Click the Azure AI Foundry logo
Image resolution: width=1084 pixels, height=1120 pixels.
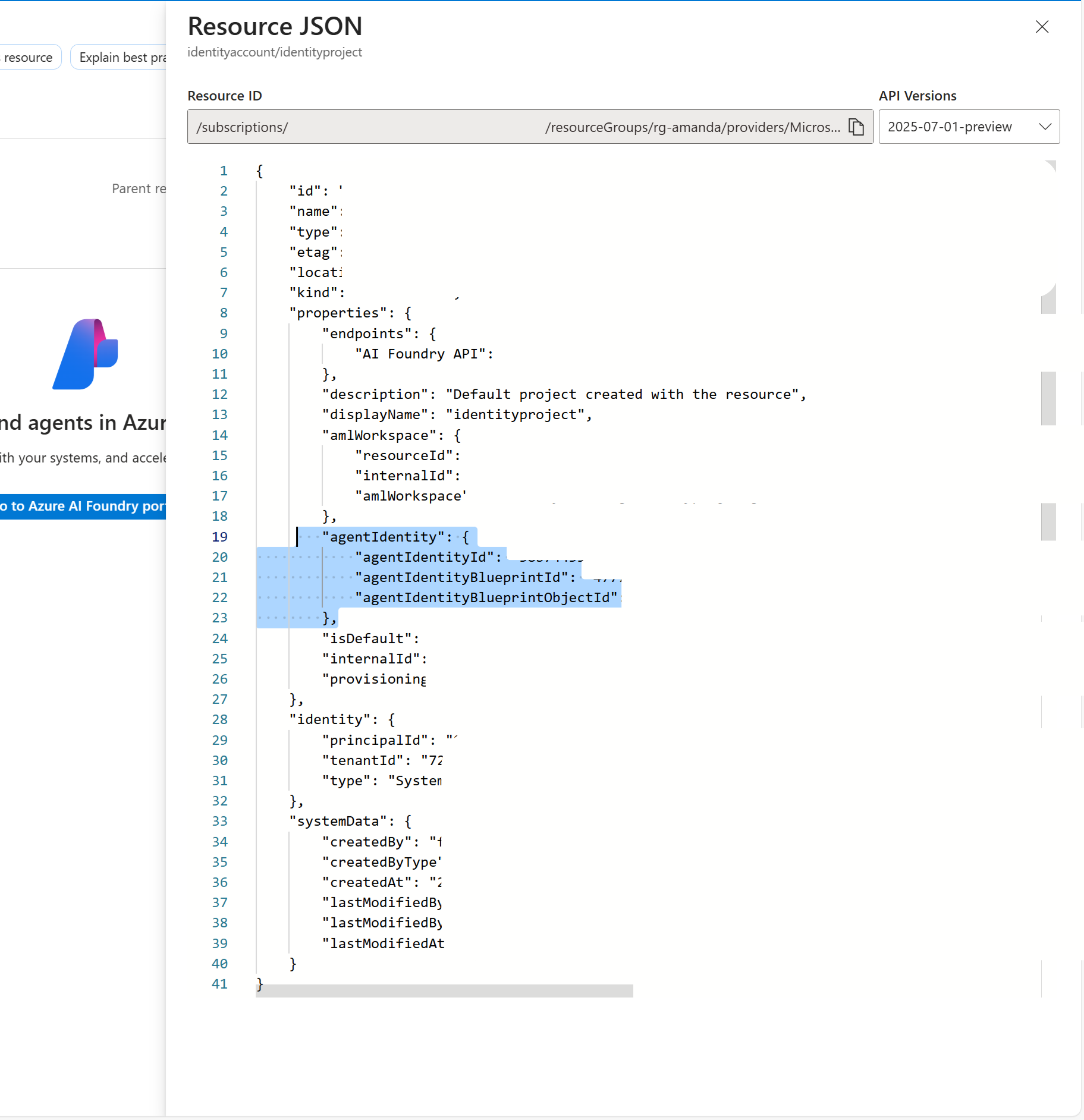tap(86, 355)
